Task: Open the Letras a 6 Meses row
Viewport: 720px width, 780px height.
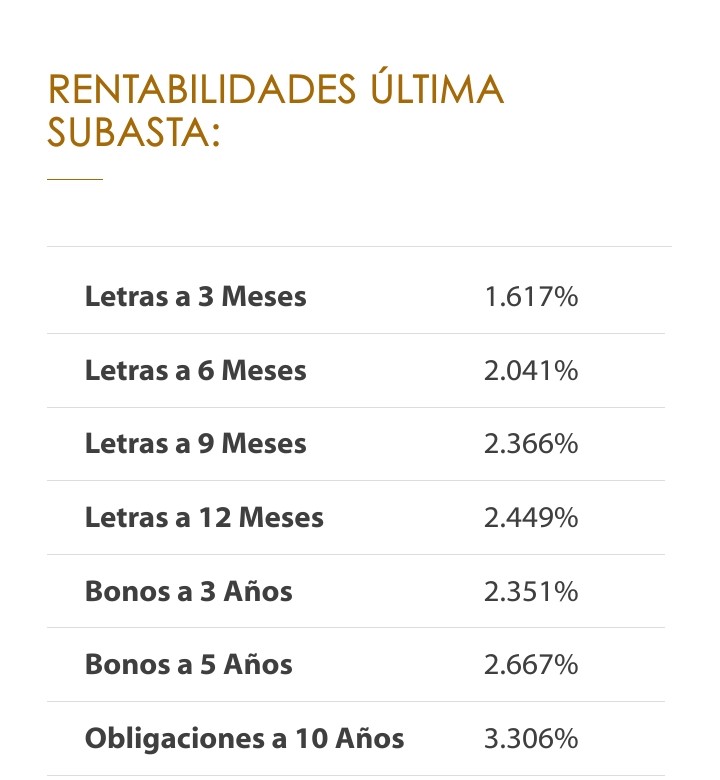Action: pos(356,371)
